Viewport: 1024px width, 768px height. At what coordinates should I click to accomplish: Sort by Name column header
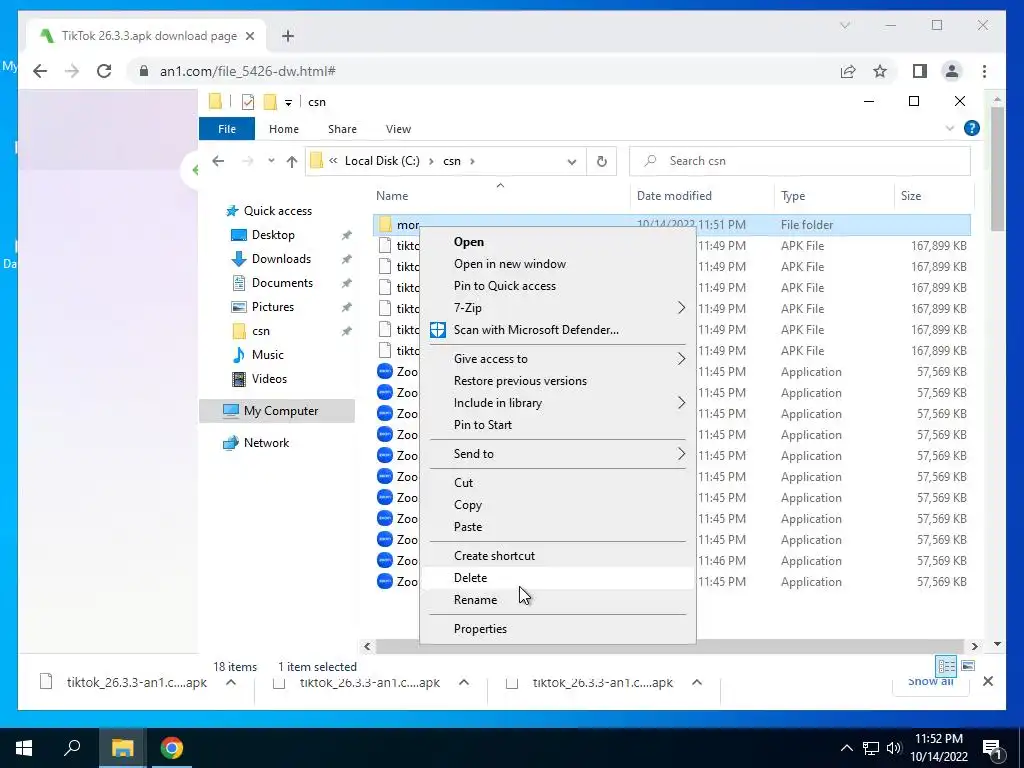point(392,196)
